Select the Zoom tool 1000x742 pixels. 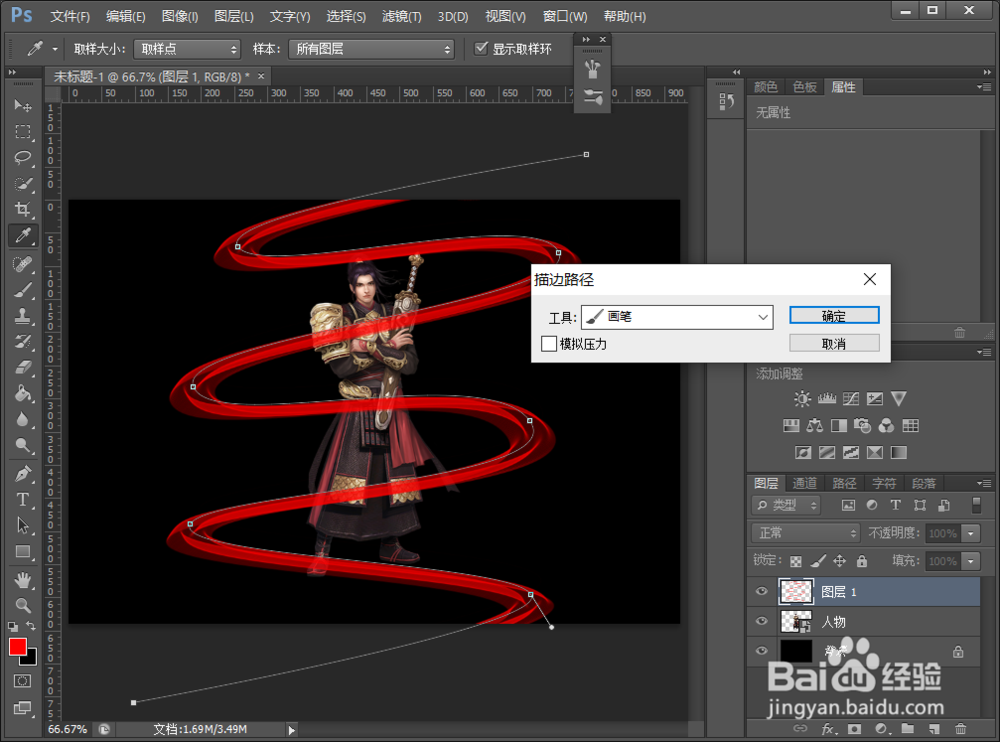23,605
